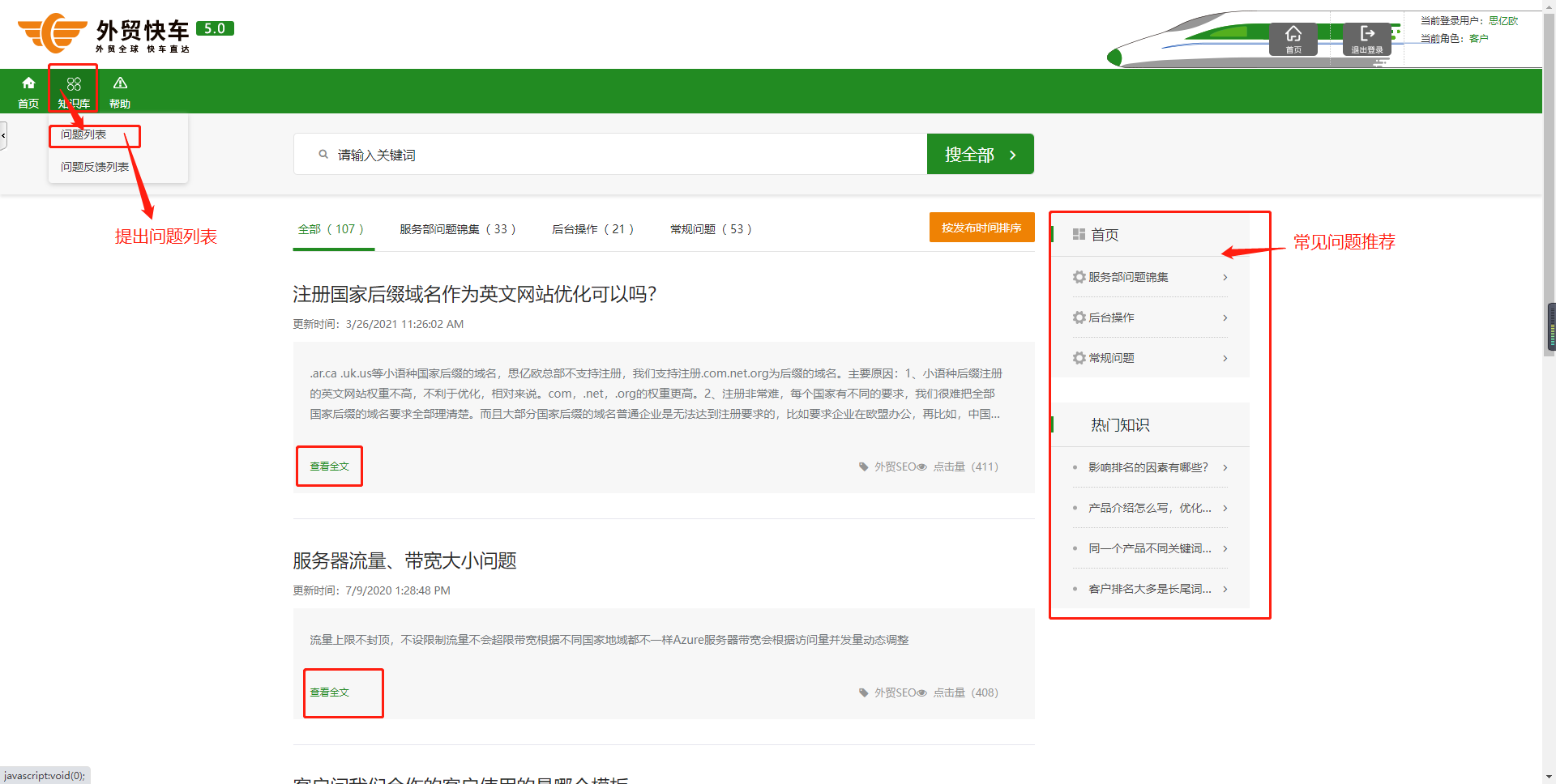Expand 影响排名的因素有哪些 chevron
The height and width of the screenshot is (784, 1556).
[x=1225, y=467]
